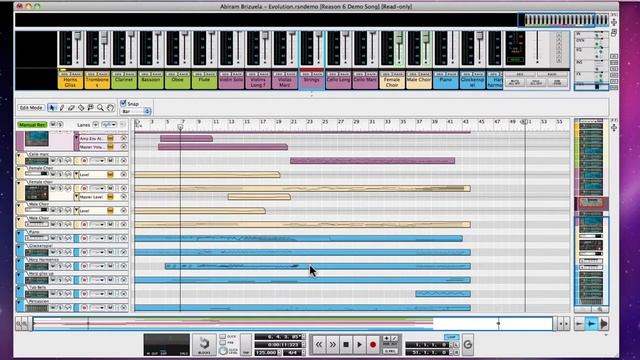Select the Mute tool
The image size is (640, 360).
pyautogui.click(x=91, y=108)
